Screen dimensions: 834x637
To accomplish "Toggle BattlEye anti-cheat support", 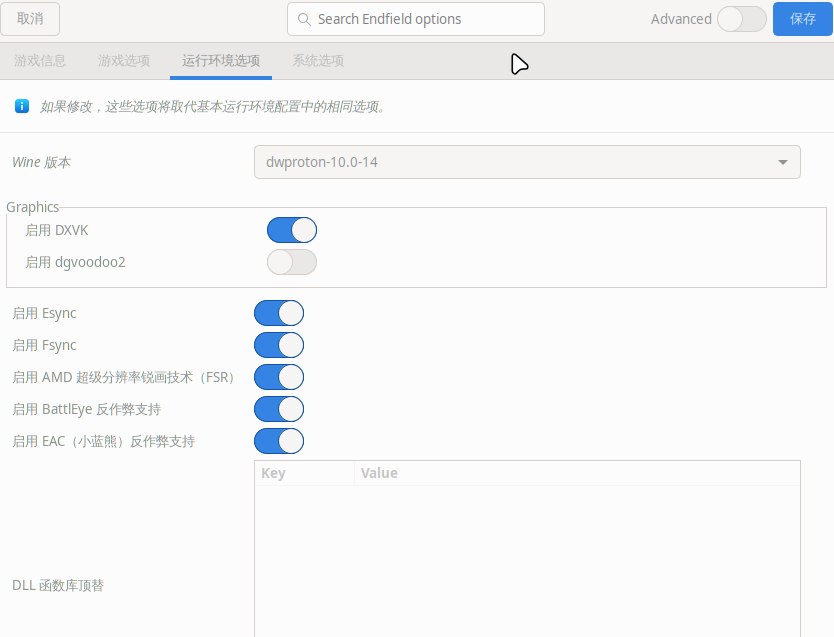I will pos(278,409).
